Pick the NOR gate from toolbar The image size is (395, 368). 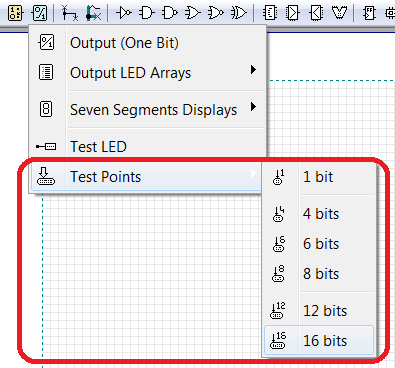click(x=216, y=13)
